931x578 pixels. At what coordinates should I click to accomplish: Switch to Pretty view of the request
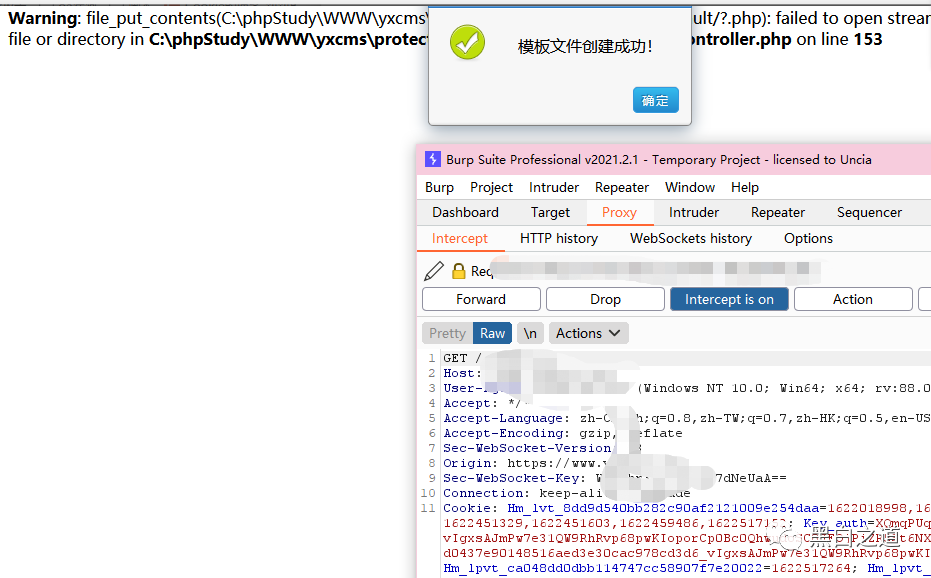click(x=447, y=333)
